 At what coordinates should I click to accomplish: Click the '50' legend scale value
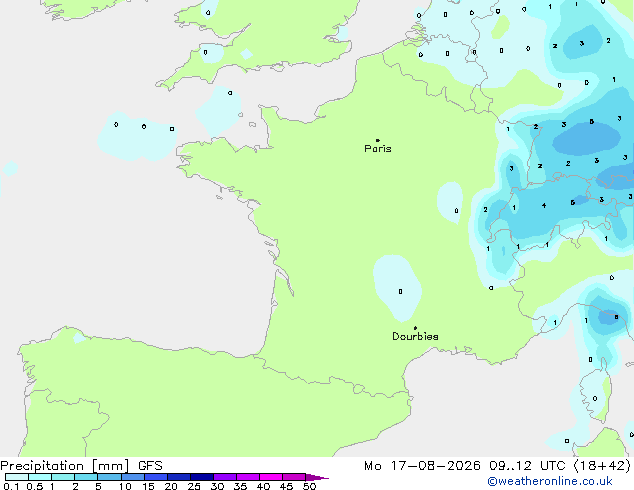tap(309, 486)
